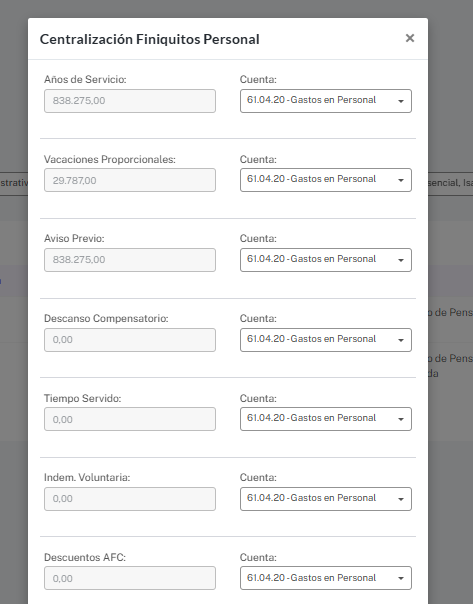
Task: Select the Indem. Voluntaria value field
Action: point(130,499)
